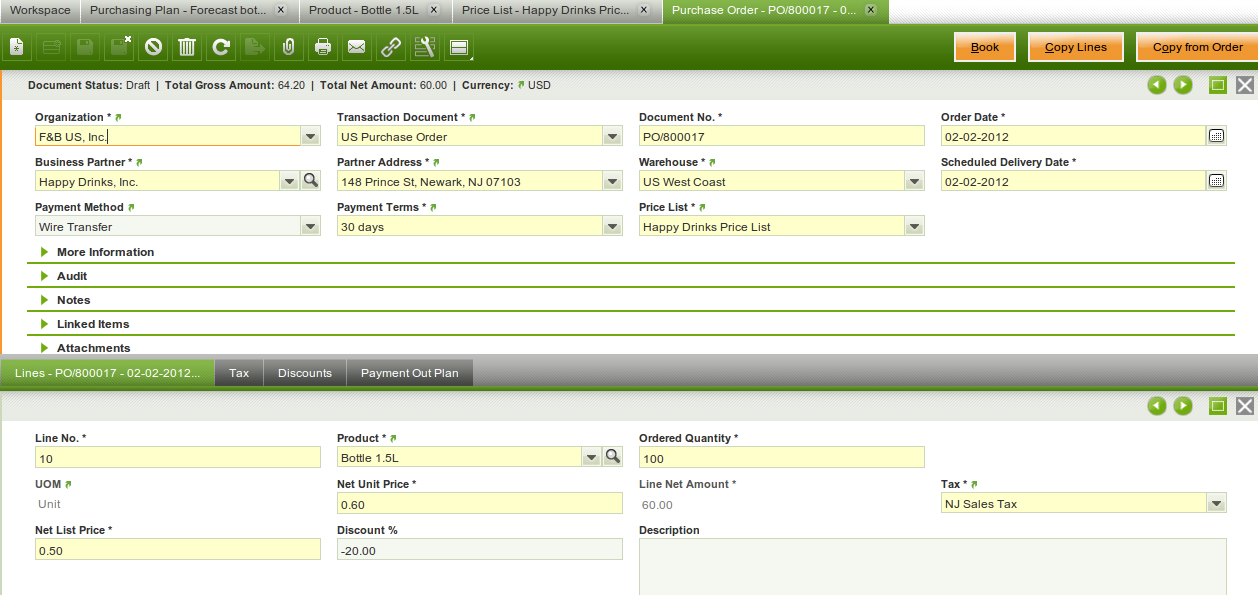Click the new document toolbar icon
The height and width of the screenshot is (595, 1258).
tap(17, 47)
